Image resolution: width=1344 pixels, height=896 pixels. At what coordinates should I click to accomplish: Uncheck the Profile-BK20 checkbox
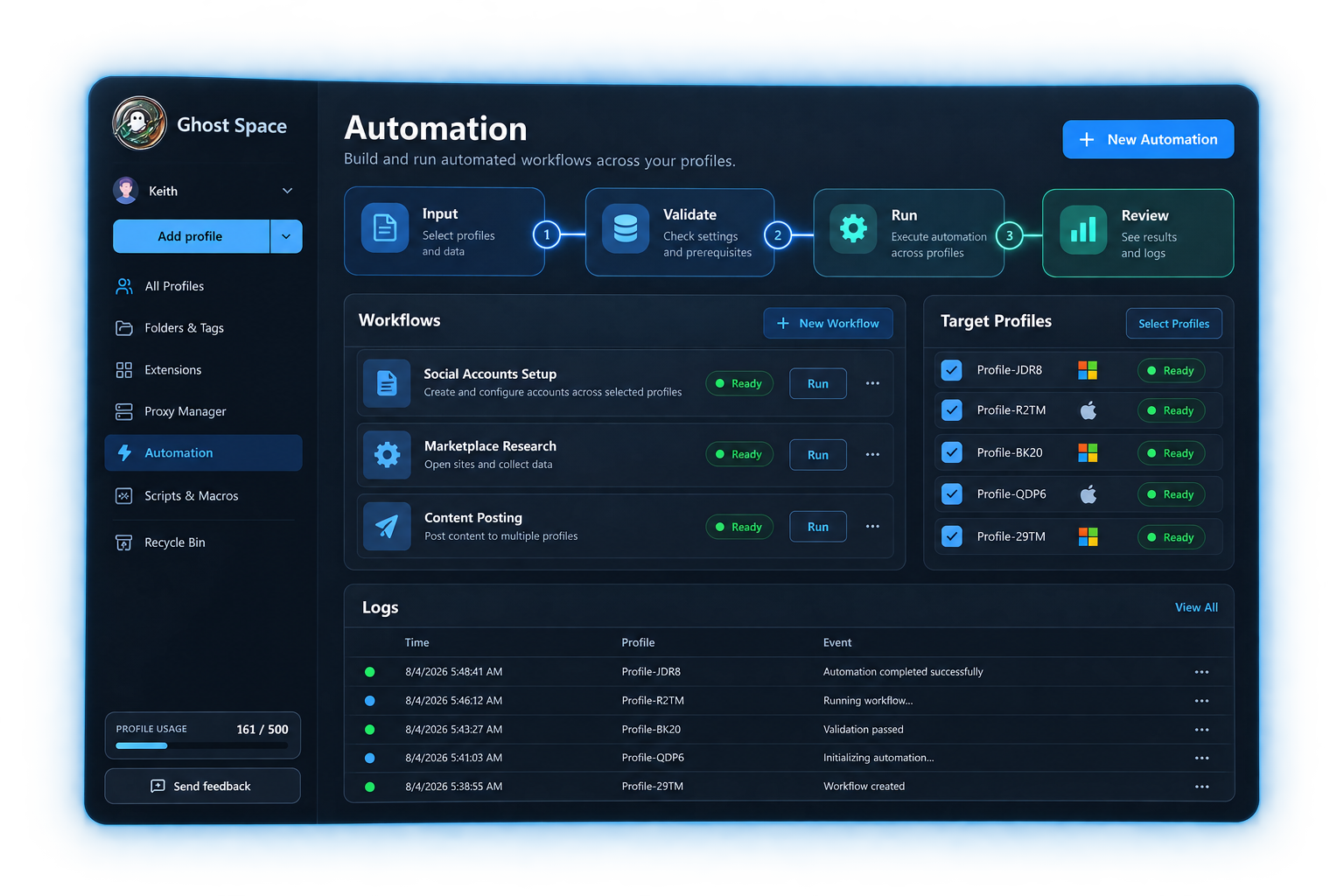pyautogui.click(x=952, y=452)
